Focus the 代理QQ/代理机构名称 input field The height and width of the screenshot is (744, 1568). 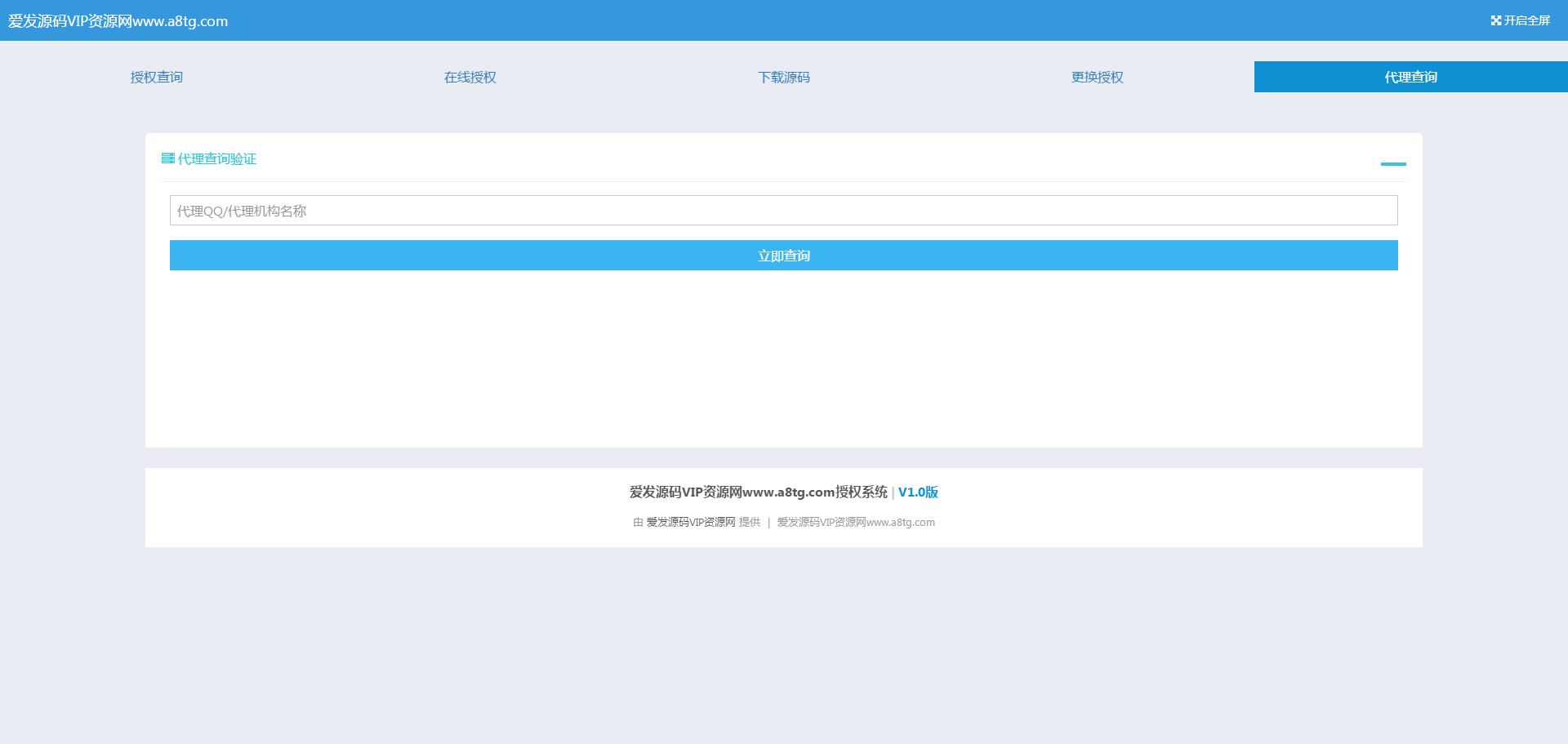coord(784,211)
